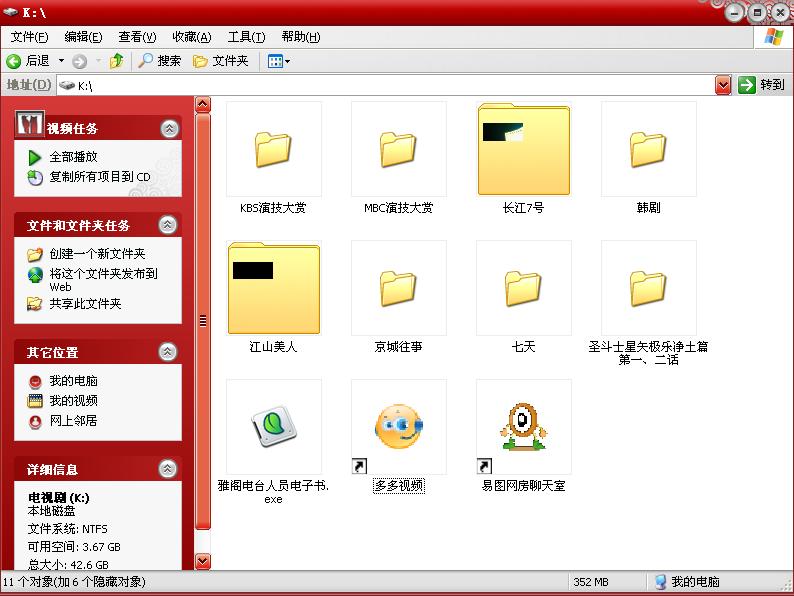Open 我的视频 link
The height and width of the screenshot is (596, 794).
pos(73,401)
